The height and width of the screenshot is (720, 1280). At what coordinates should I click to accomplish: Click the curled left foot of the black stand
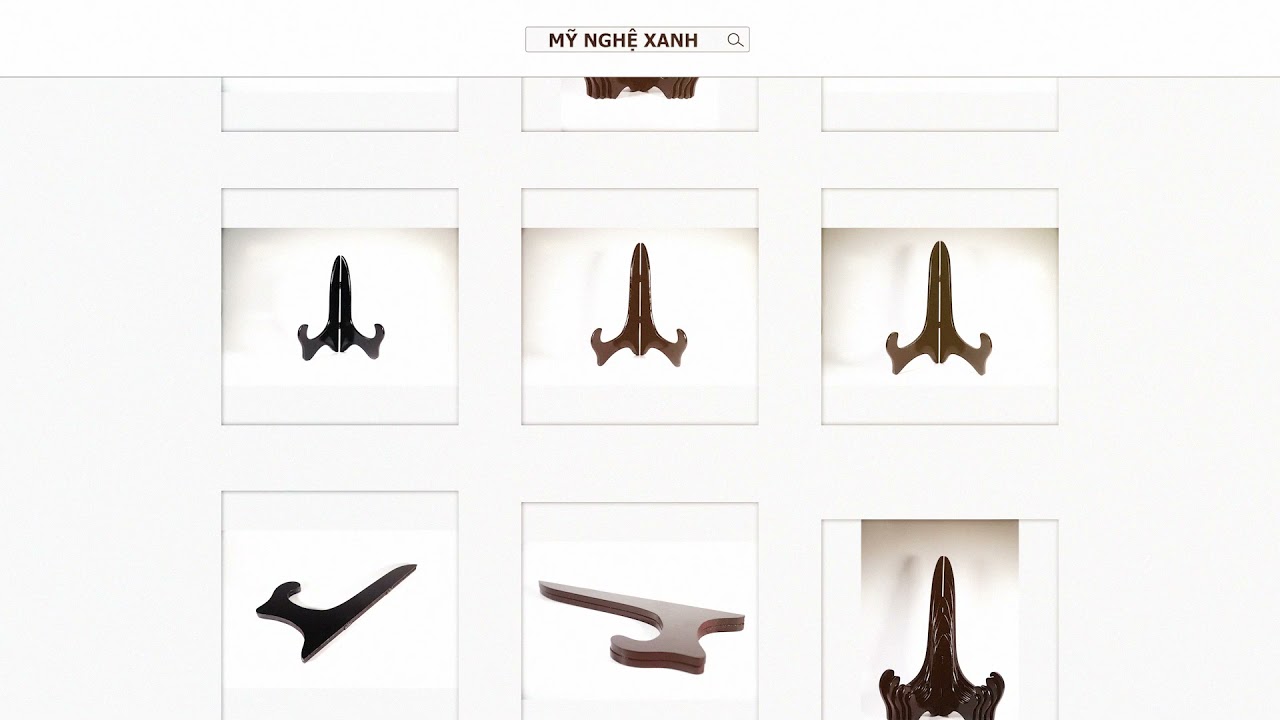[309, 342]
